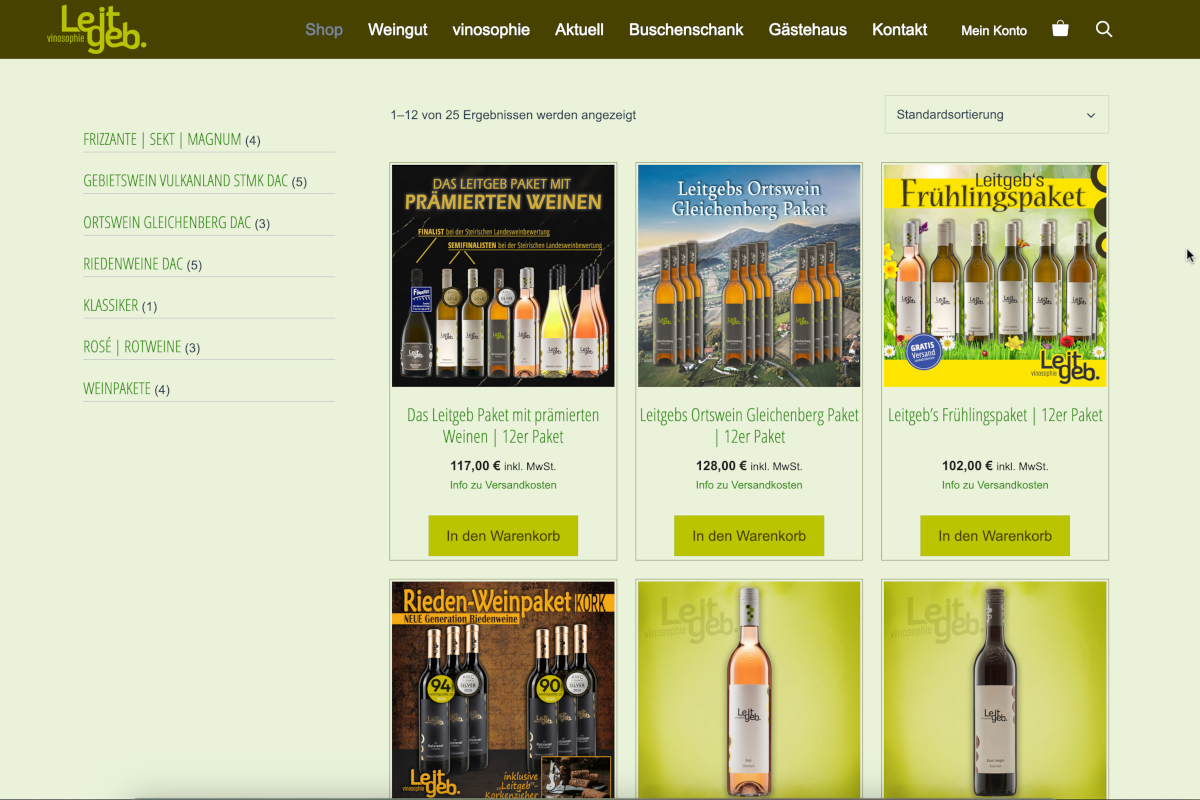The width and height of the screenshot is (1200, 800).
Task: Open the prämierten Weinen package image
Action: 503,276
